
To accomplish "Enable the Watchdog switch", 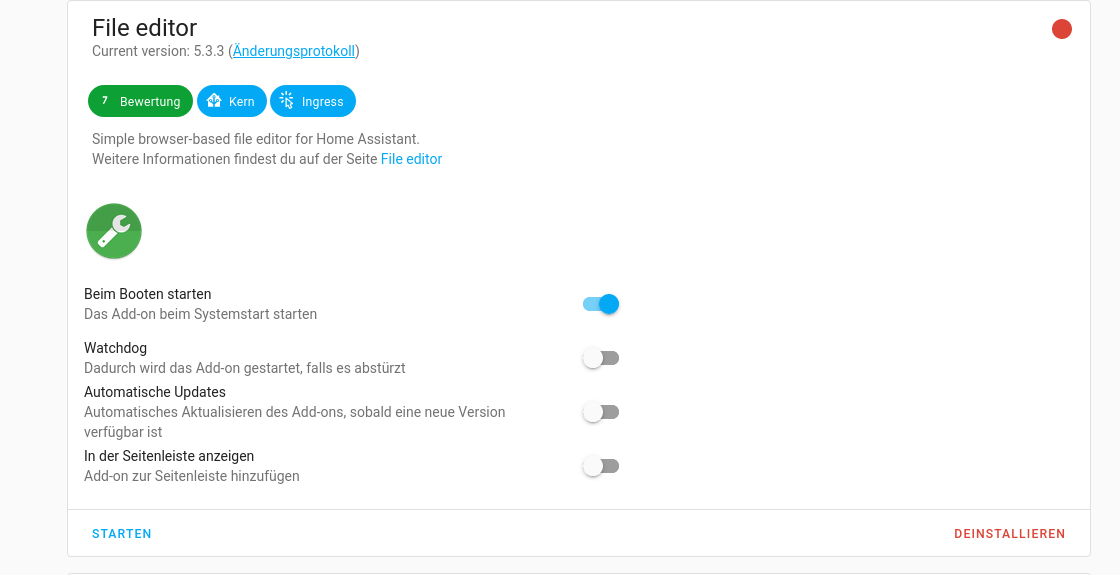I will (x=601, y=358).
